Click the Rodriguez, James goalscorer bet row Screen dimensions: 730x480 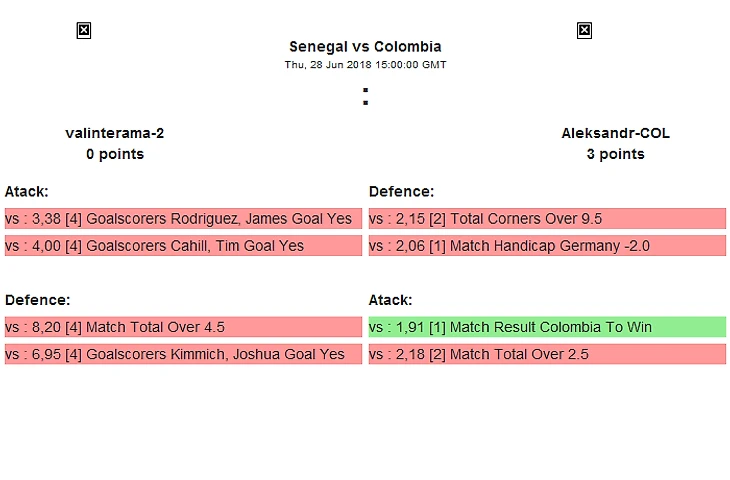click(x=183, y=219)
